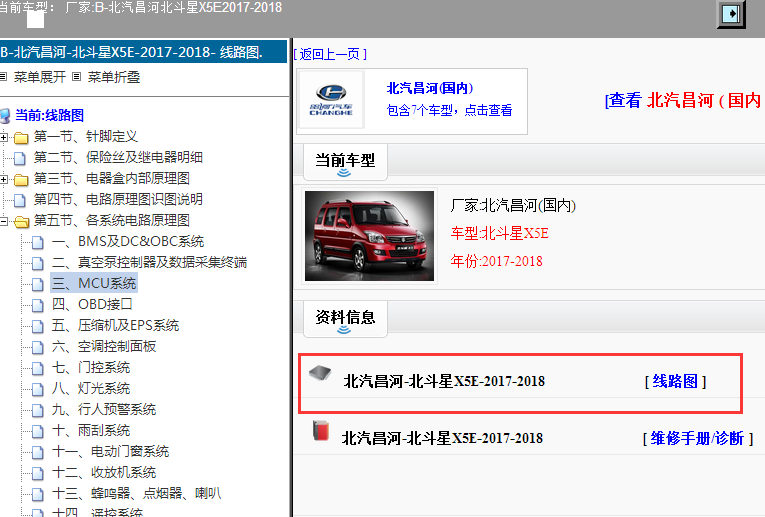Select 十二、收放机系统
This screenshot has height=517, width=765.
tap(104, 472)
